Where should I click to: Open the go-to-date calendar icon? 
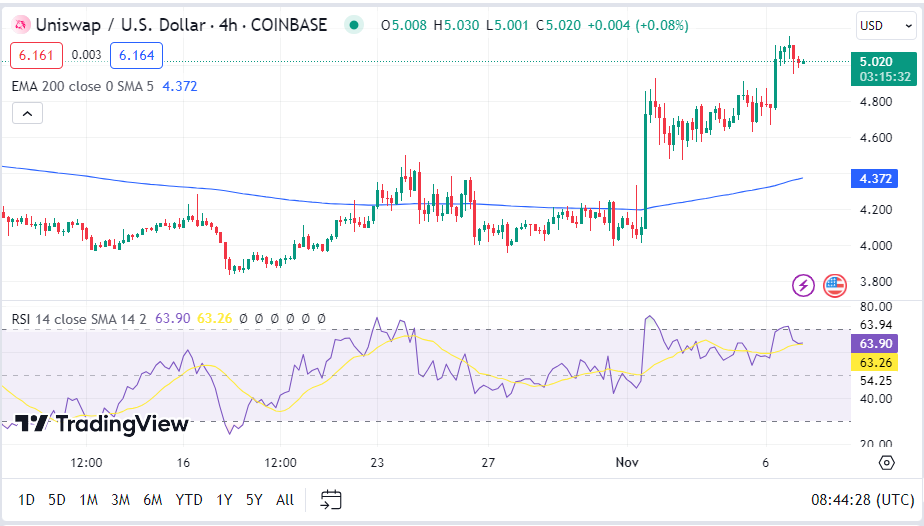[x=332, y=499]
